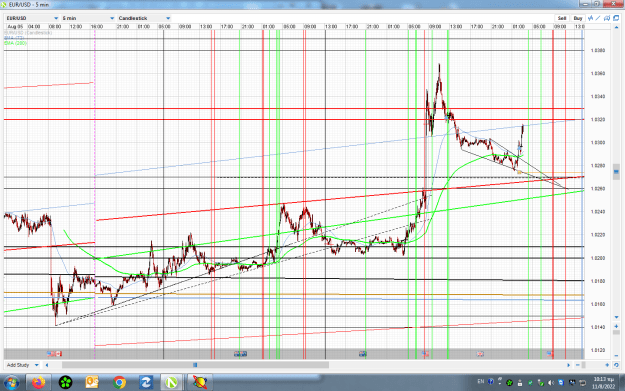Click the Sell button

[562, 18]
